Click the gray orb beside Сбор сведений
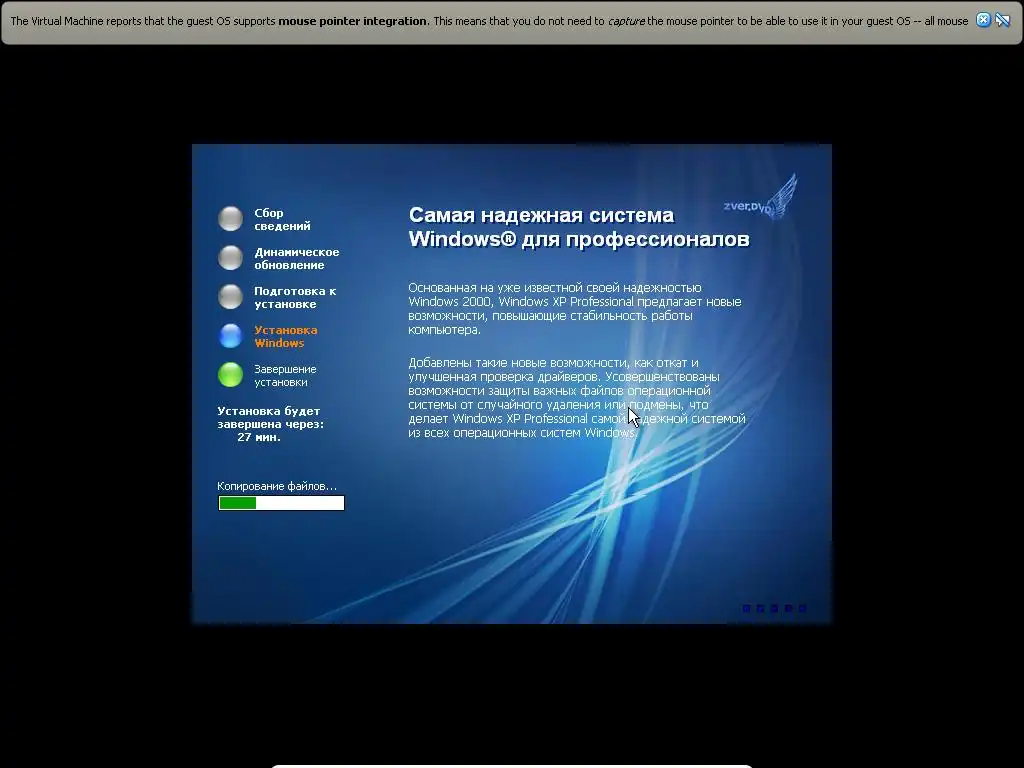 tap(230, 219)
